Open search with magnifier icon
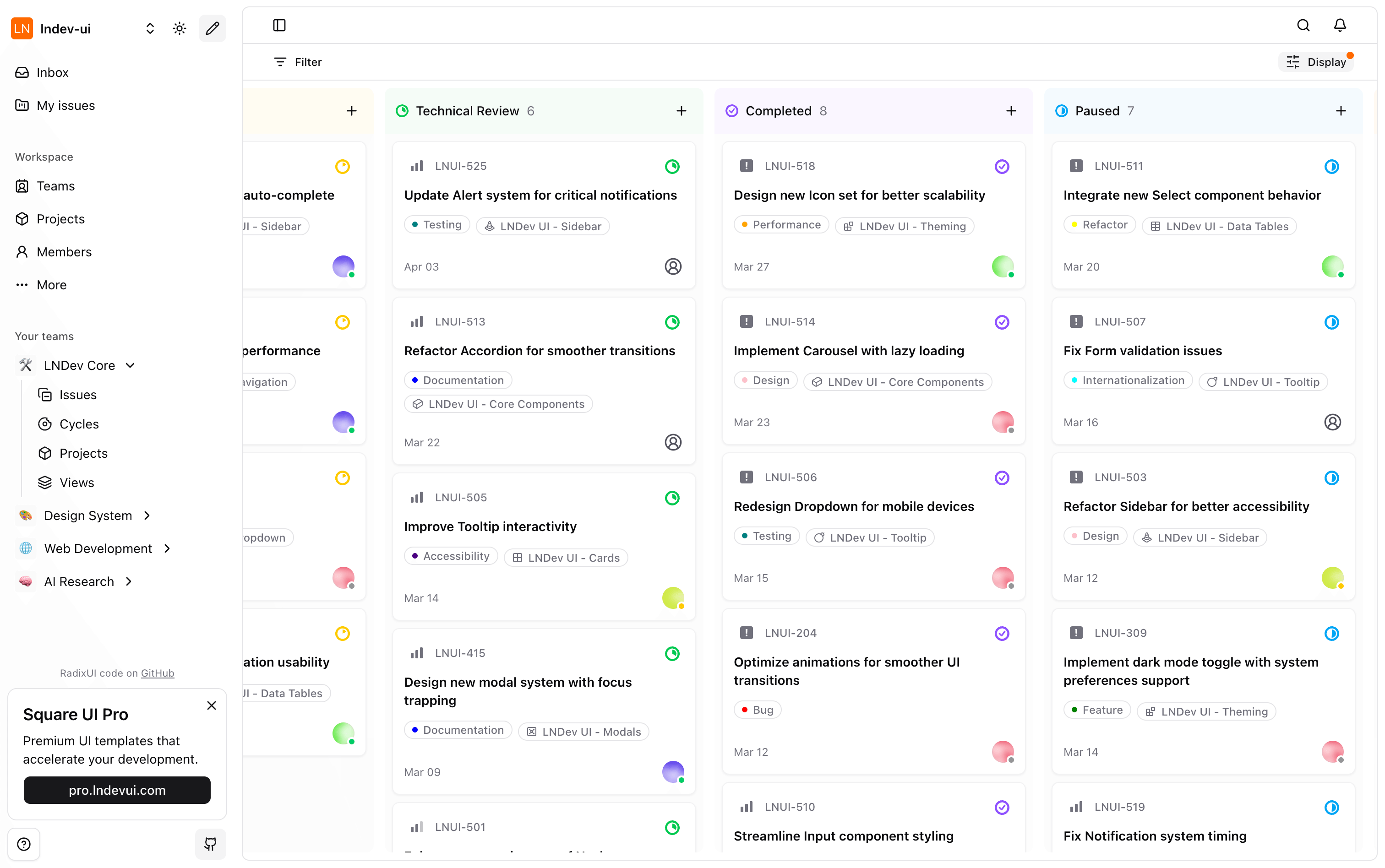Viewport: 1385px width, 868px height. click(1303, 25)
